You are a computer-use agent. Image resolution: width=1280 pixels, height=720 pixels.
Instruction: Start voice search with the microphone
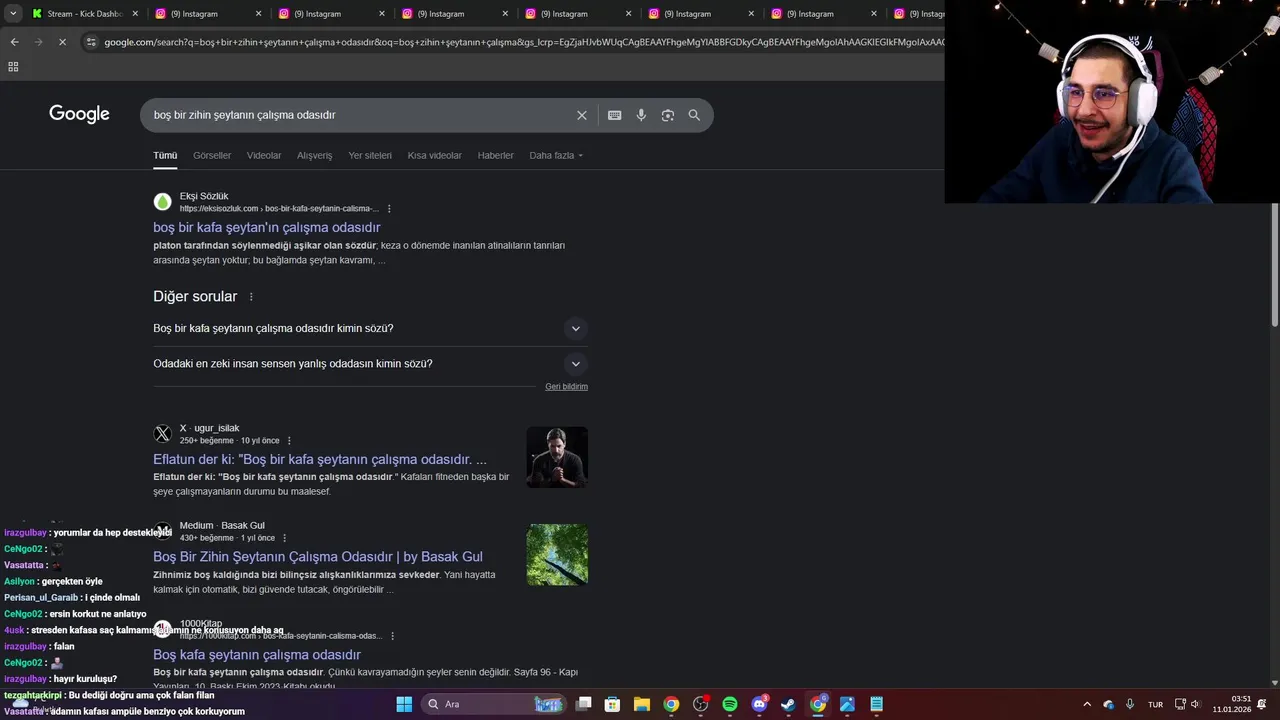641,115
